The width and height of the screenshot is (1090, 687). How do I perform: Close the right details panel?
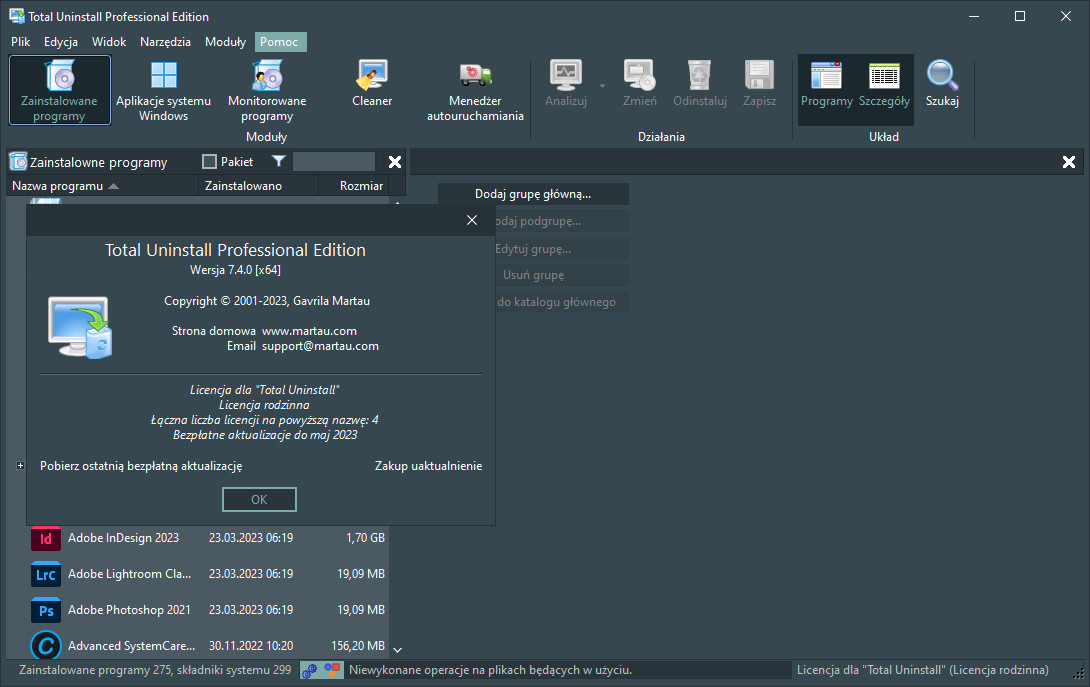(1069, 162)
